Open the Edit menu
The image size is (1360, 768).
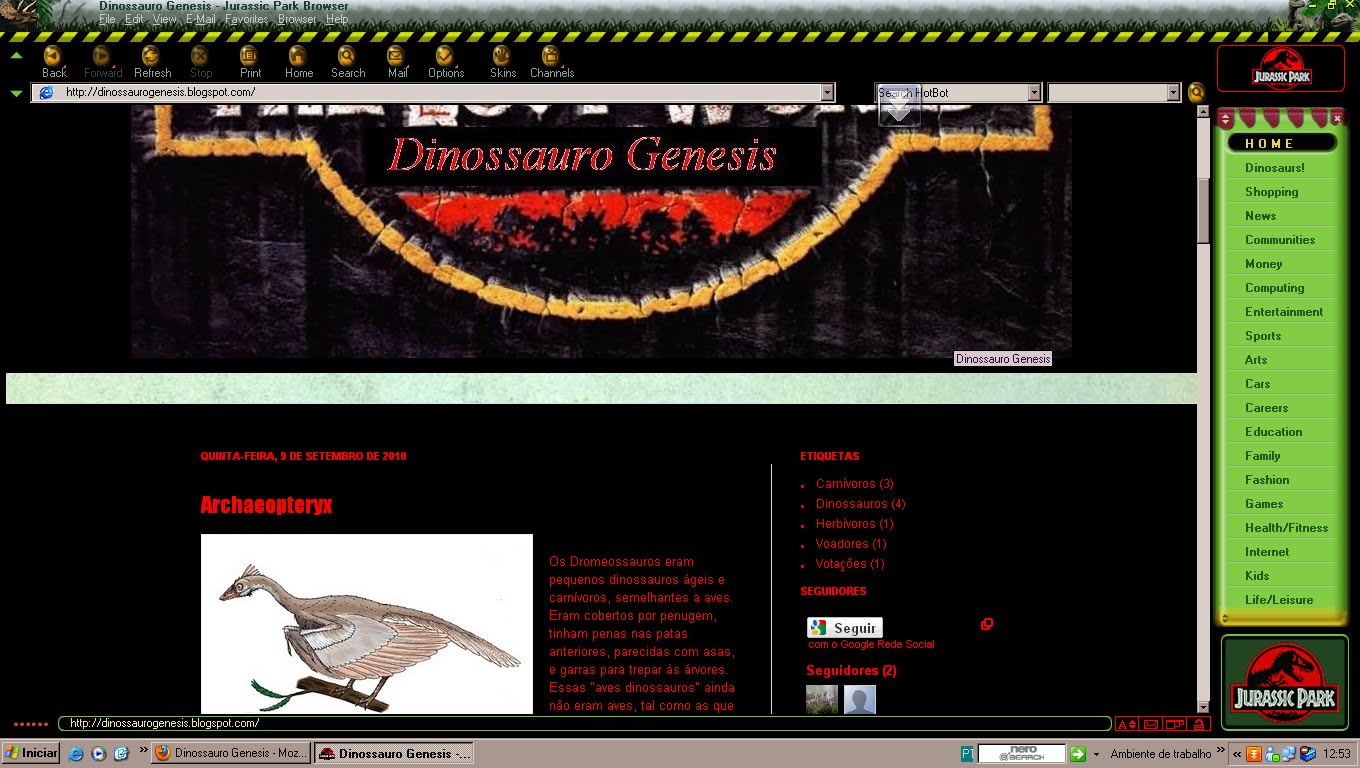(134, 19)
